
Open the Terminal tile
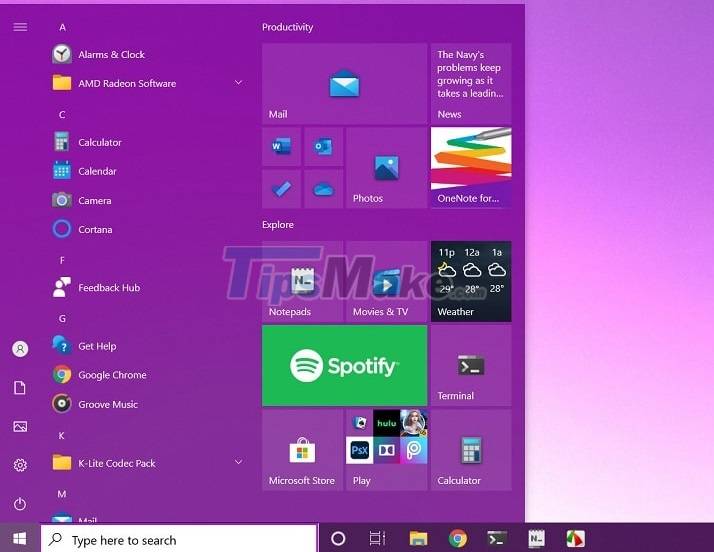[x=471, y=365]
